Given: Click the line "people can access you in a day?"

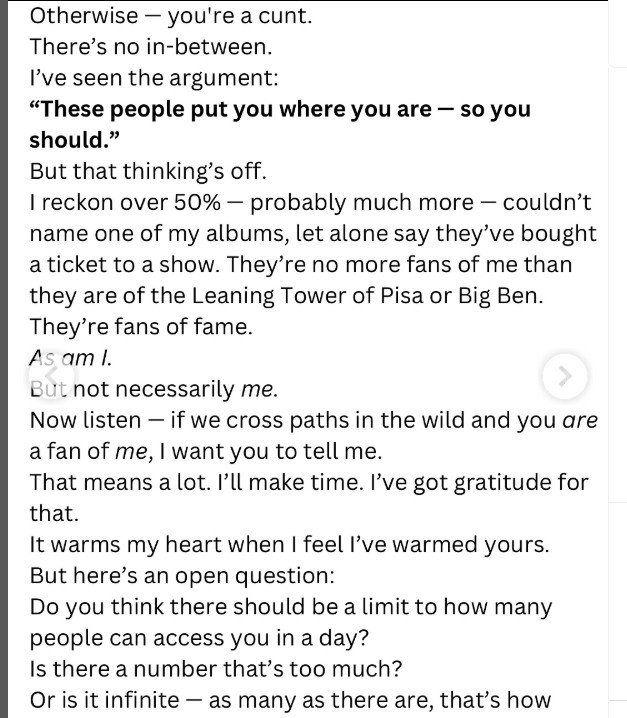Looking at the screenshot, I should click(199, 638).
